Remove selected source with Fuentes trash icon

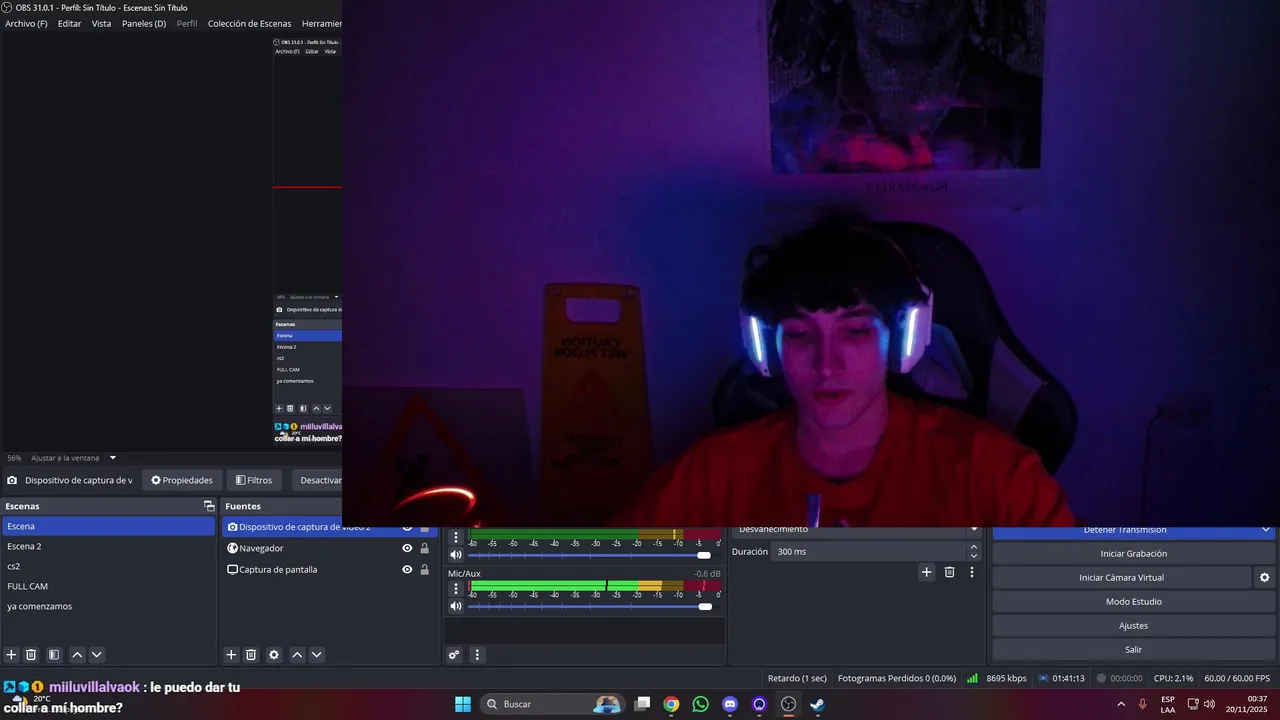point(251,655)
